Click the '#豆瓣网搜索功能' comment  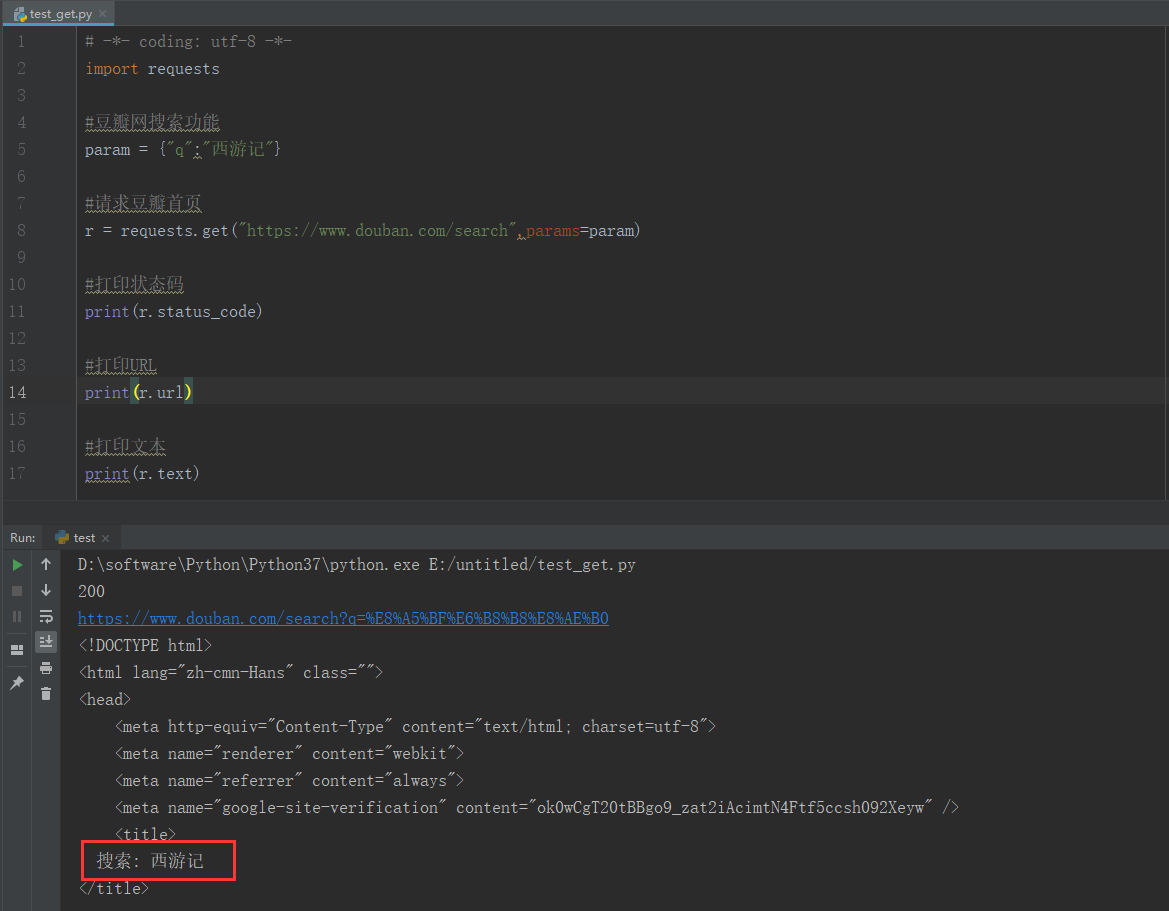point(152,122)
